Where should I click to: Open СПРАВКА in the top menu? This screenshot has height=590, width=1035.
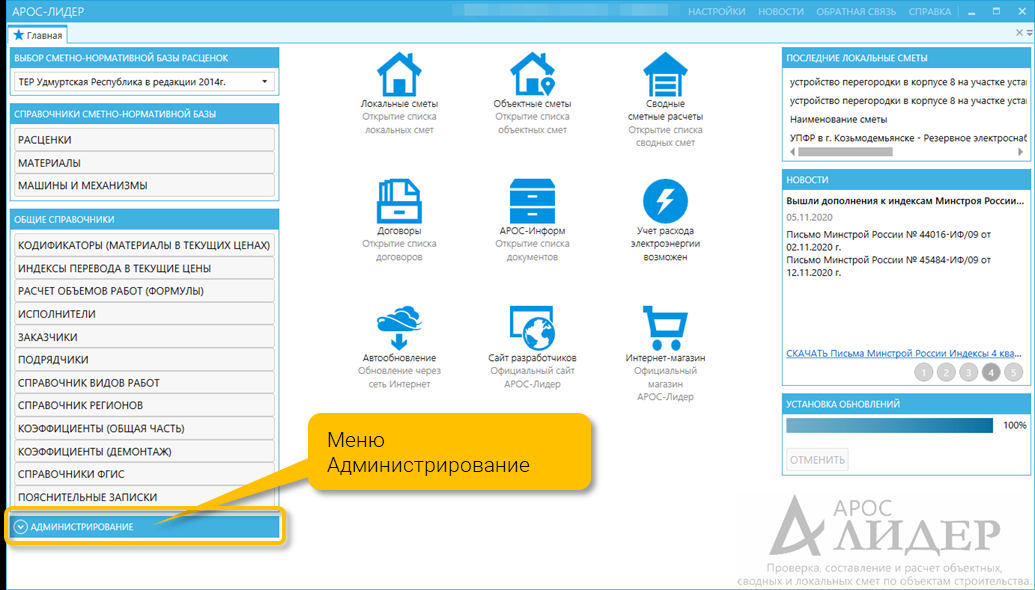[x=929, y=11]
